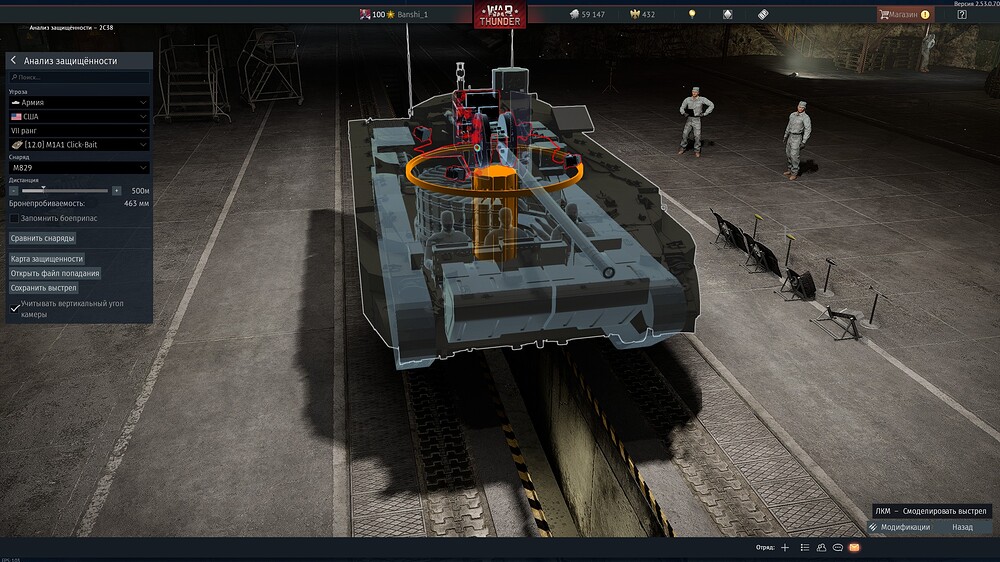
Task: Open the War Thunder logo menu
Action: click(x=500, y=15)
